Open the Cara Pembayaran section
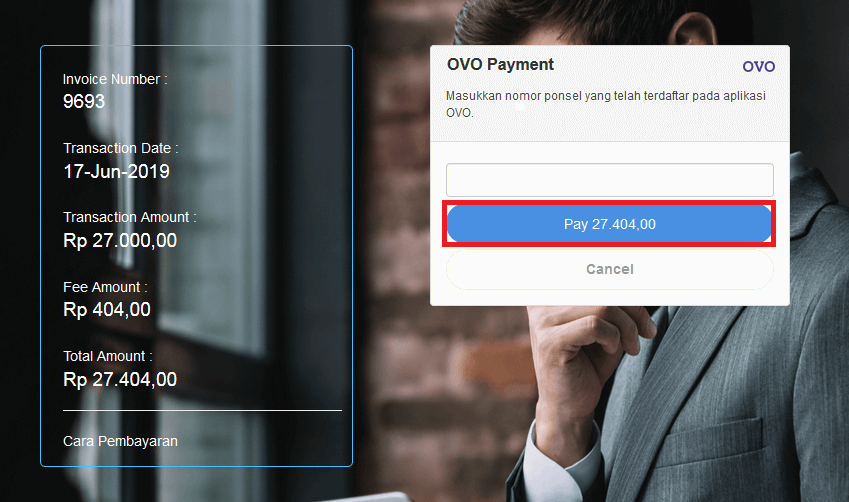 point(120,441)
